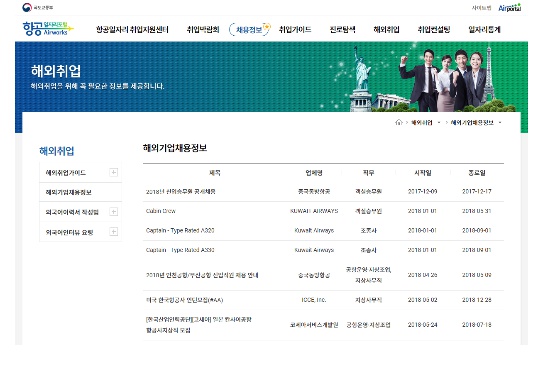Open the IOCE, Inc. job posting row
This screenshot has height=389, width=541.
click(323, 300)
